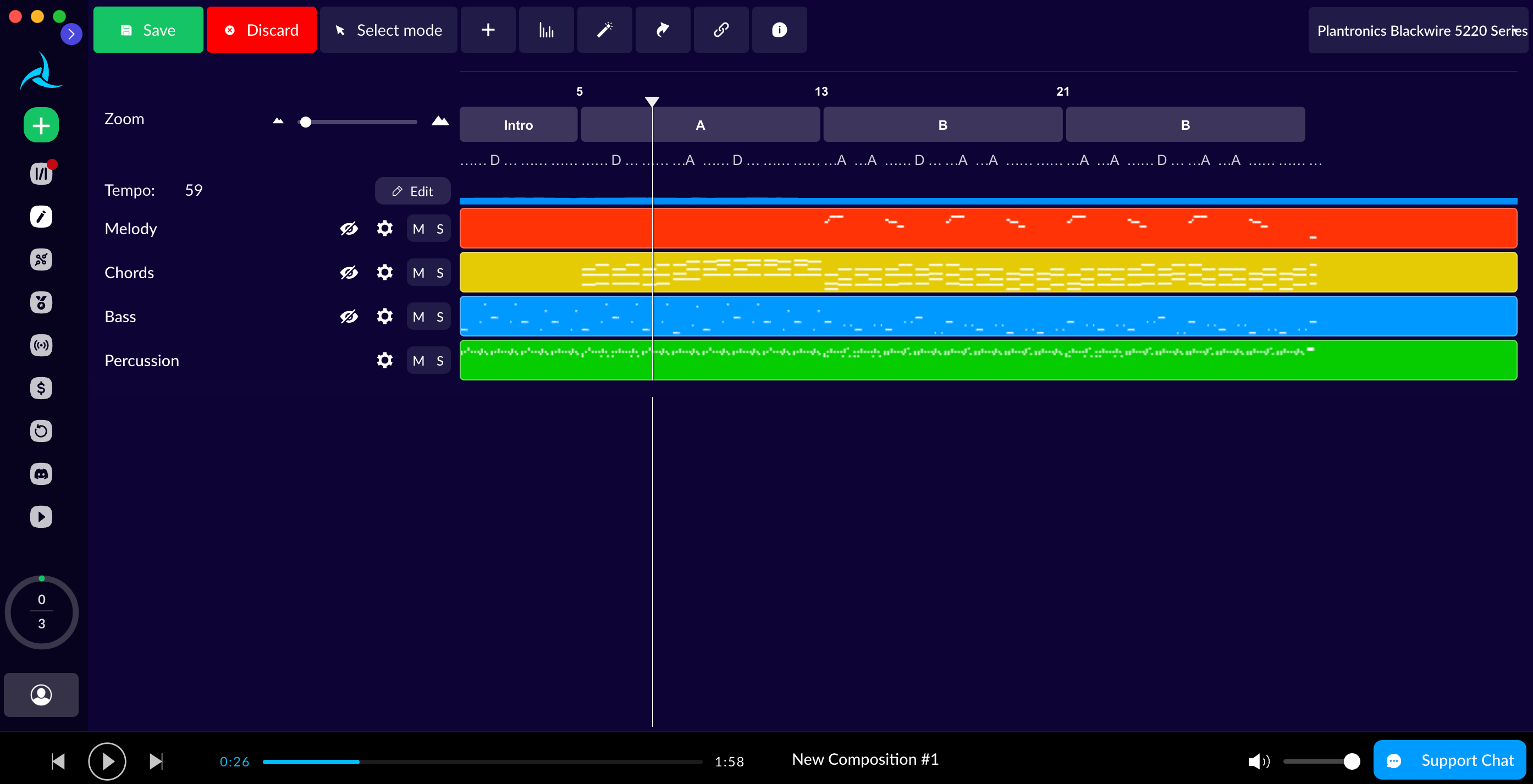Select the first B section block
Viewport: 1533px width, 784px height.
pyautogui.click(x=942, y=125)
